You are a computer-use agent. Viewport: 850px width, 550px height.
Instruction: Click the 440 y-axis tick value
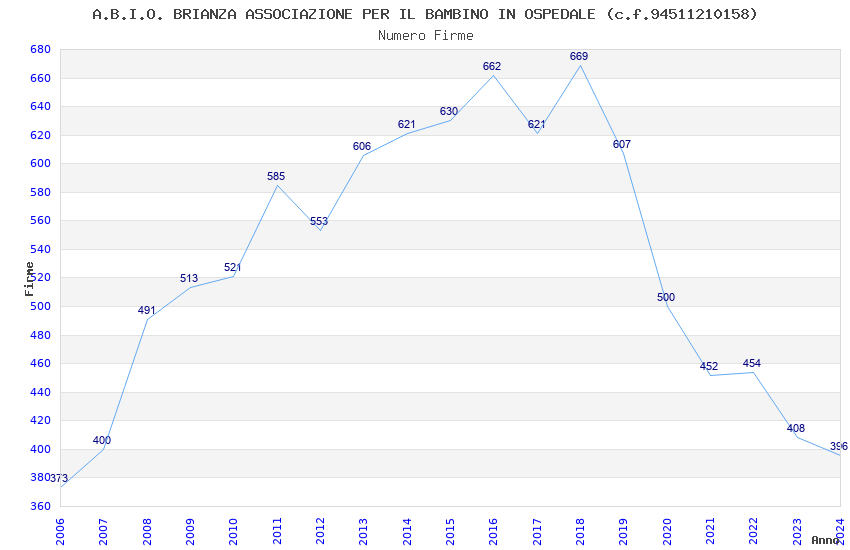click(41, 392)
